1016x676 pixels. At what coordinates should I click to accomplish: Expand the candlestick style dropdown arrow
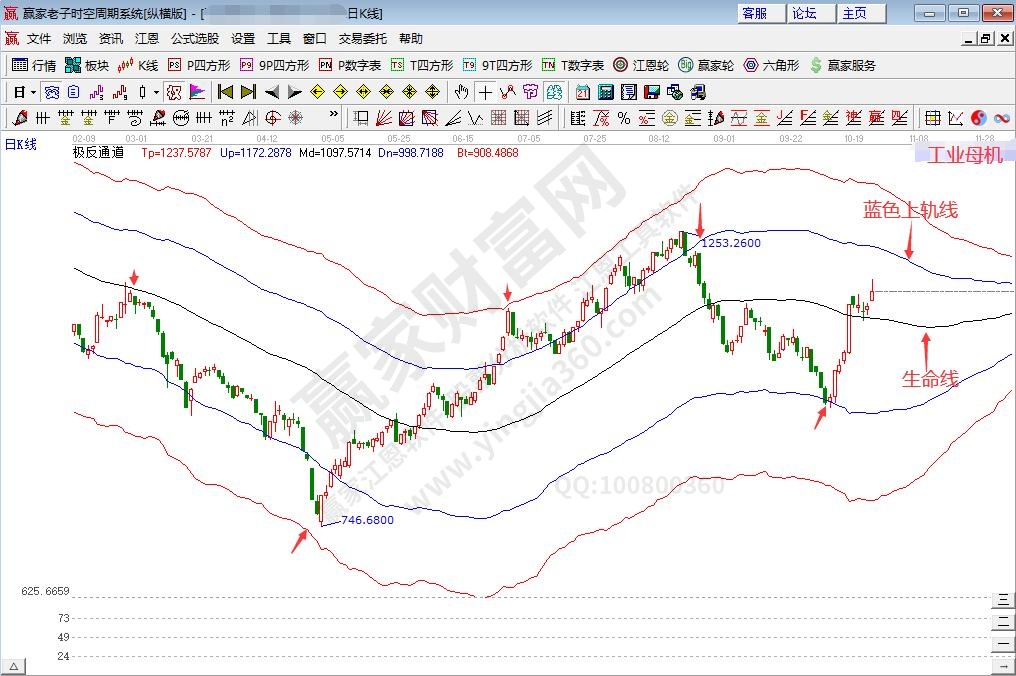pyautogui.click(x=156, y=92)
